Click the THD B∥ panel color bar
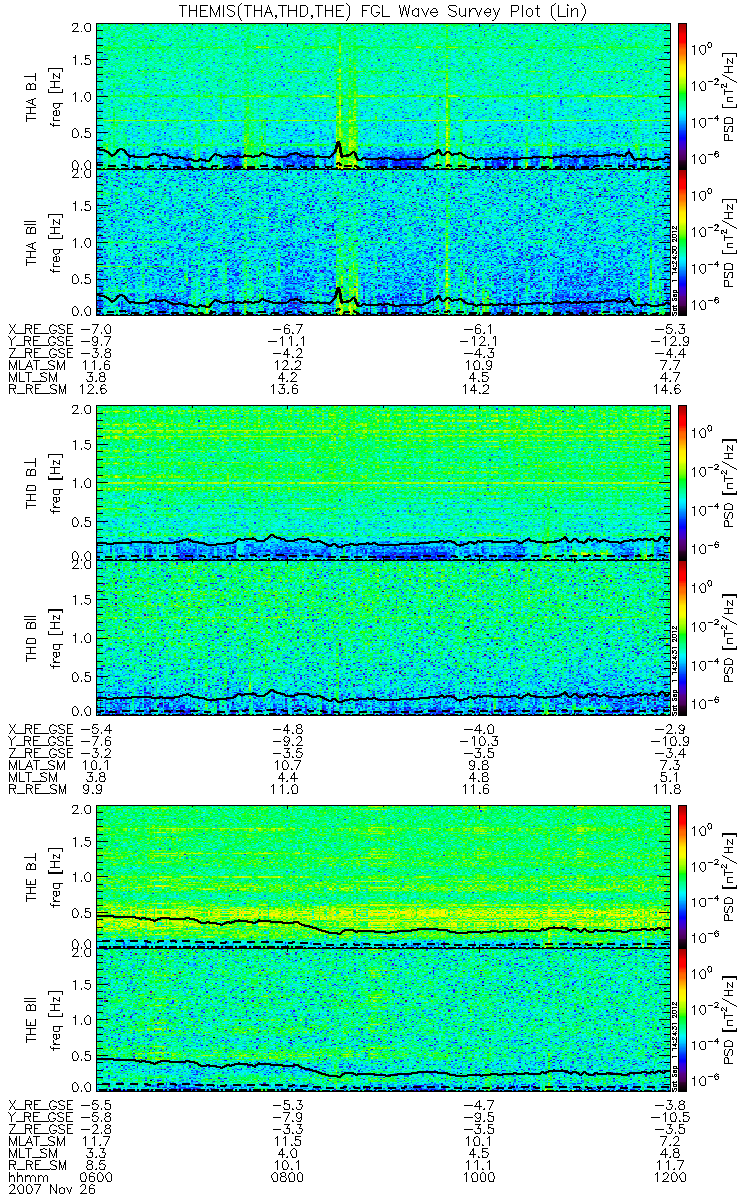This screenshot has width=750, height=1200. point(684,637)
